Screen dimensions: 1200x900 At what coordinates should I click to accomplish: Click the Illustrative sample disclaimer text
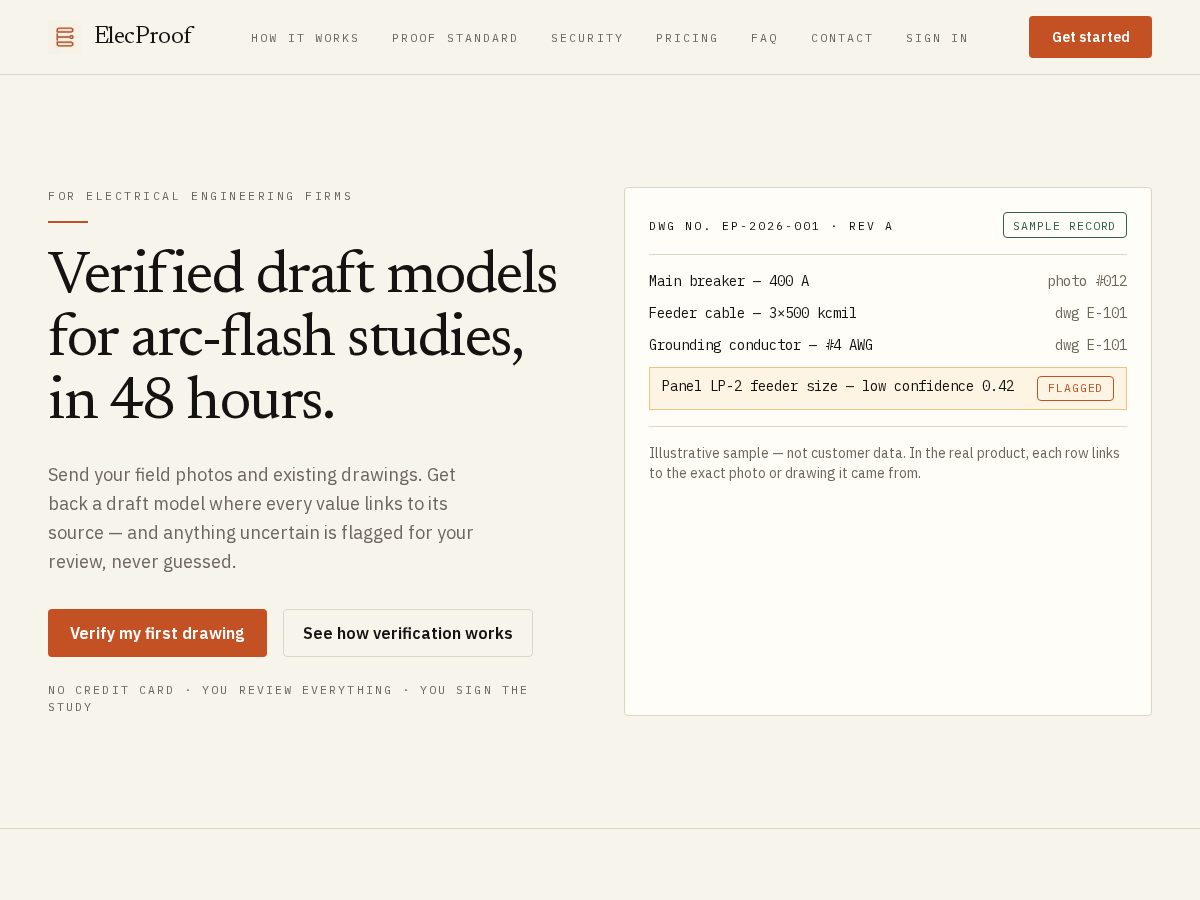pyautogui.click(x=884, y=463)
